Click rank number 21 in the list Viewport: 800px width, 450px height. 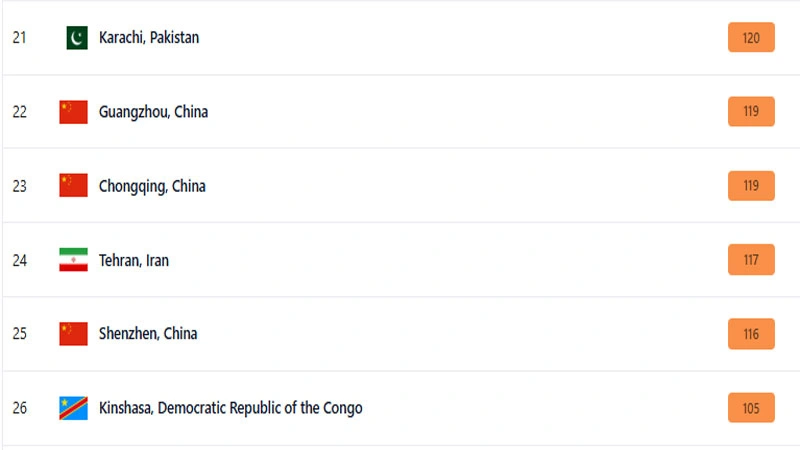click(x=20, y=38)
